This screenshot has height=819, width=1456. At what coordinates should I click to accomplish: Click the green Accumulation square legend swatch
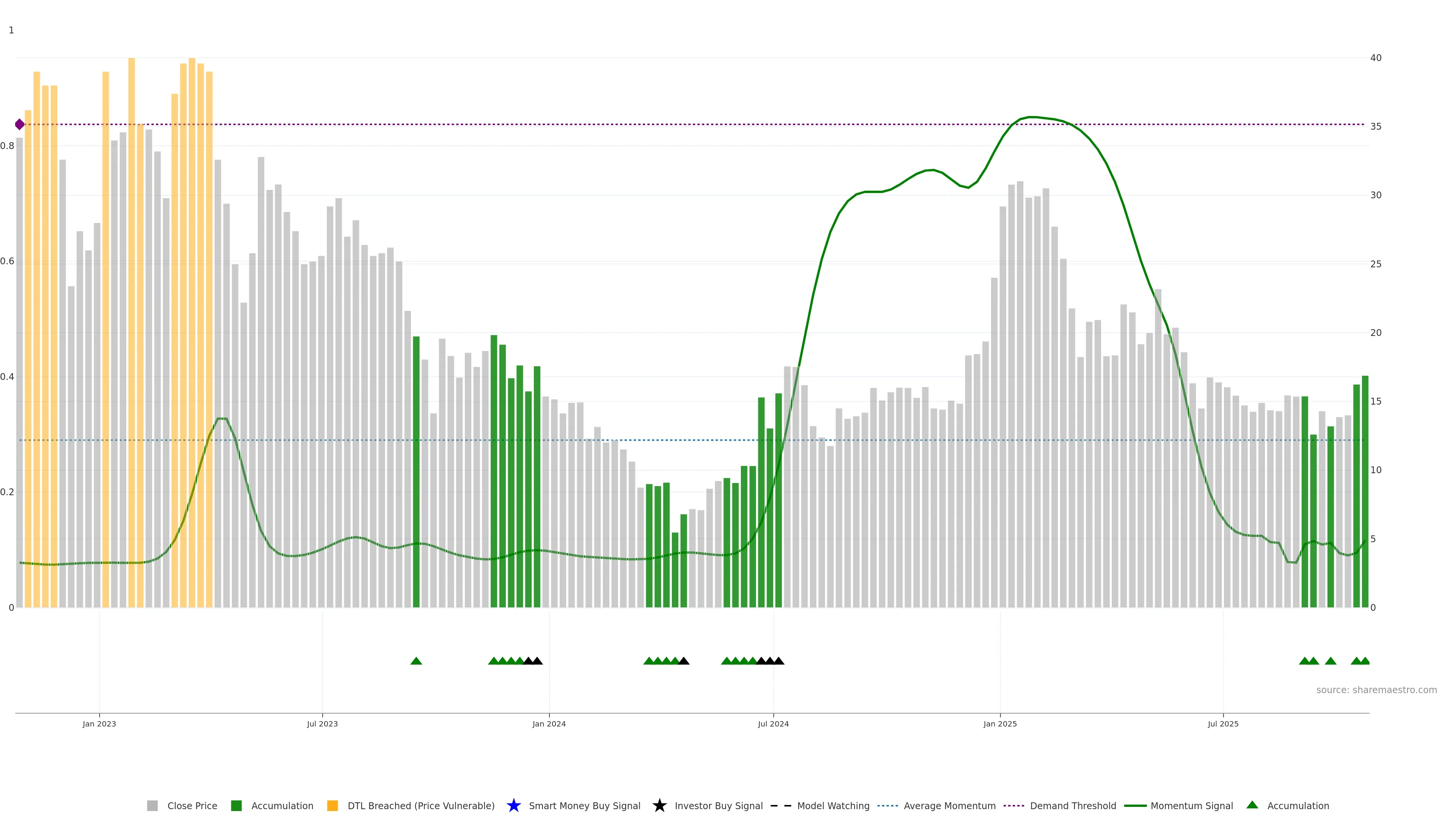(236, 805)
